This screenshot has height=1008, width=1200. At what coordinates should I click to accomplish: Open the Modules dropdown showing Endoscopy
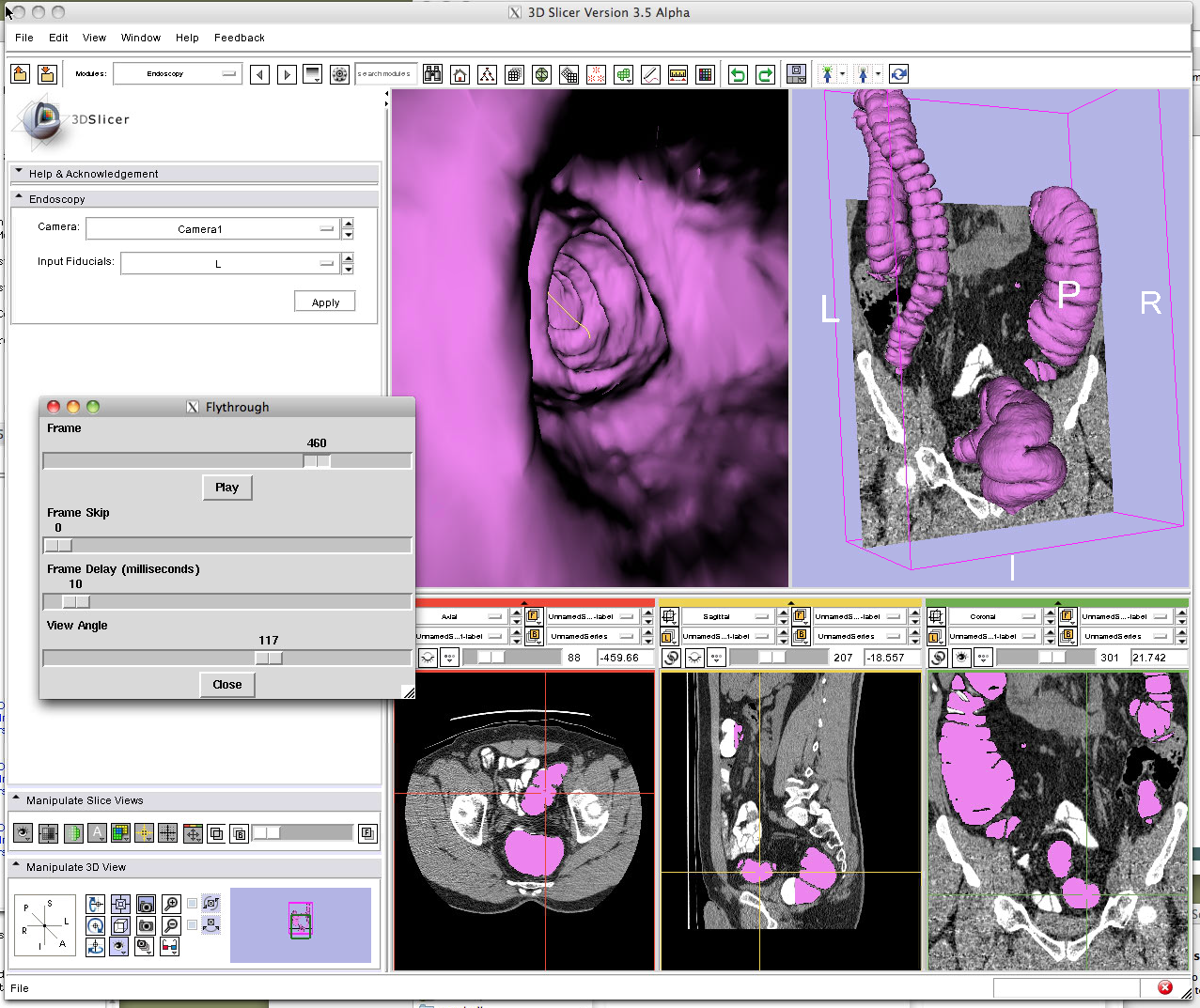(x=178, y=74)
